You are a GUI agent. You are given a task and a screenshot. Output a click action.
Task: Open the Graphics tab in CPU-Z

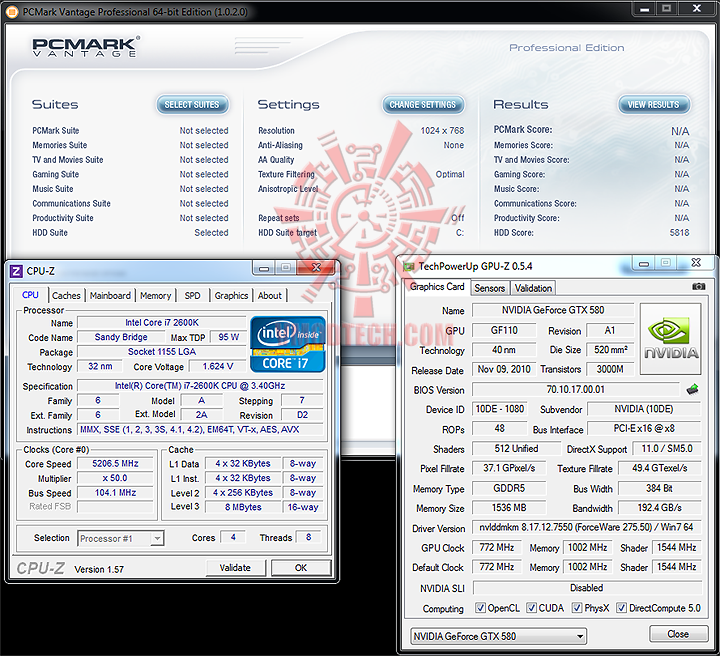click(x=231, y=296)
